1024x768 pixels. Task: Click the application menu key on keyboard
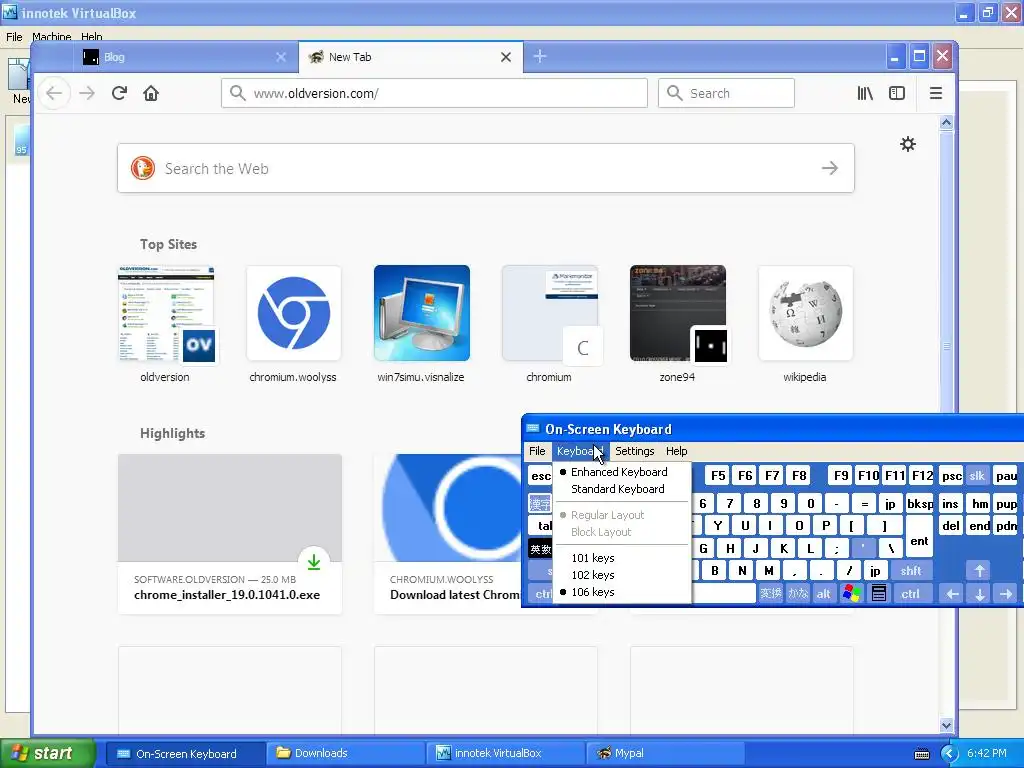point(879,593)
